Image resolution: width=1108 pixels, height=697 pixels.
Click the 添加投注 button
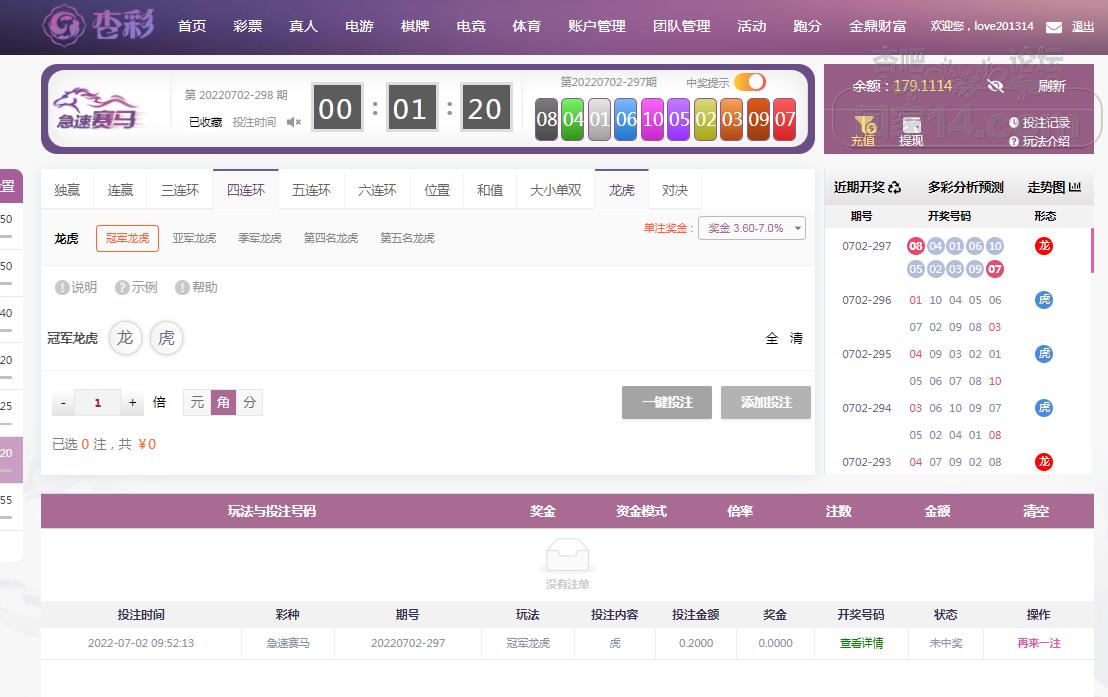[766, 402]
